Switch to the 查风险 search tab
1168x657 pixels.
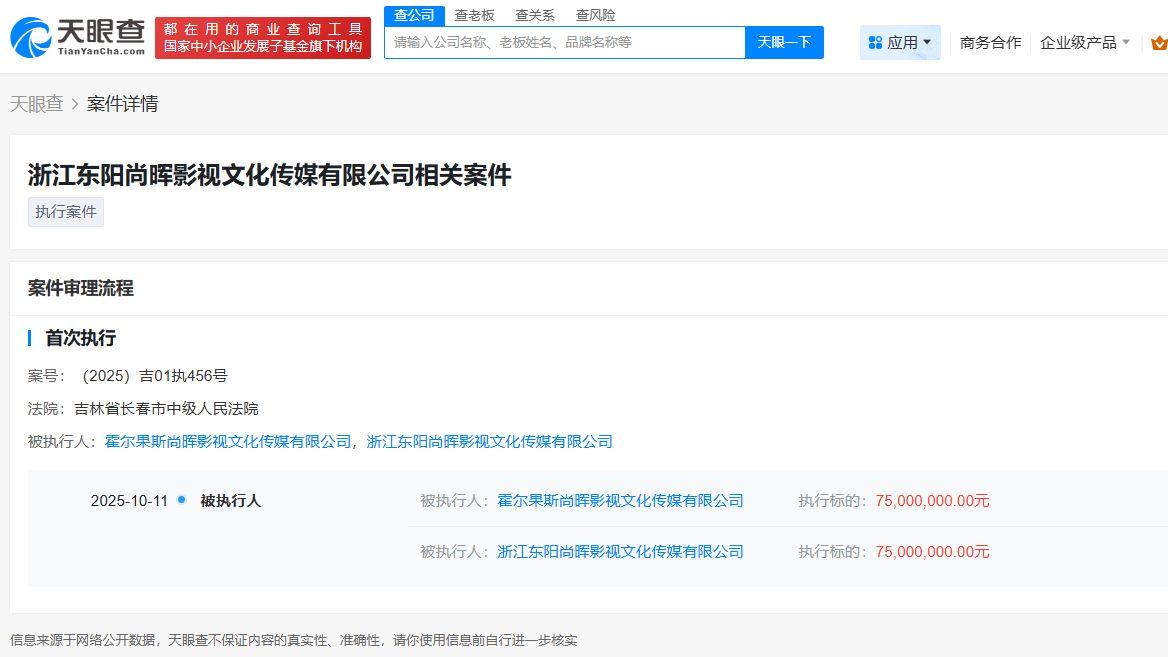tap(595, 15)
